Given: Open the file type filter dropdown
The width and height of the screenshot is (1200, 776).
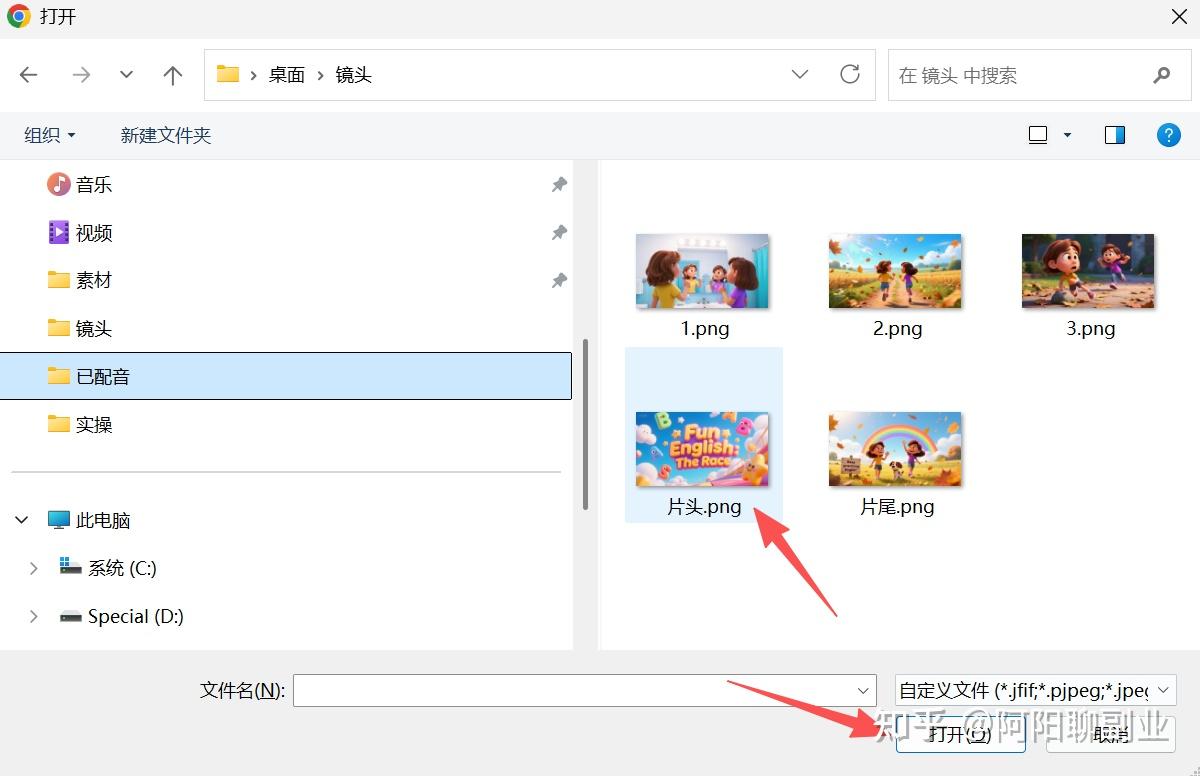Looking at the screenshot, I should tap(1034, 690).
